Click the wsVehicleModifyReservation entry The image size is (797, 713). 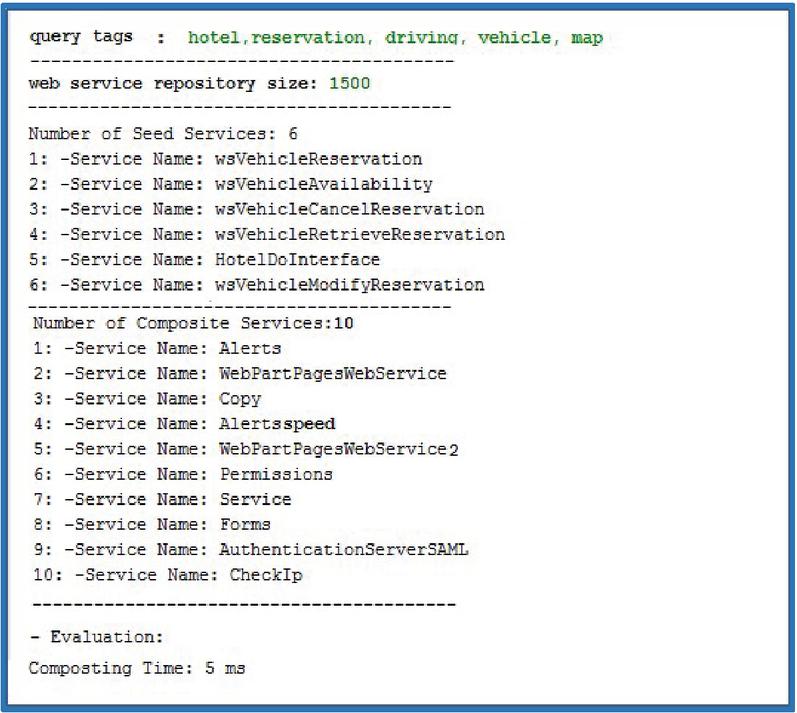tap(349, 285)
